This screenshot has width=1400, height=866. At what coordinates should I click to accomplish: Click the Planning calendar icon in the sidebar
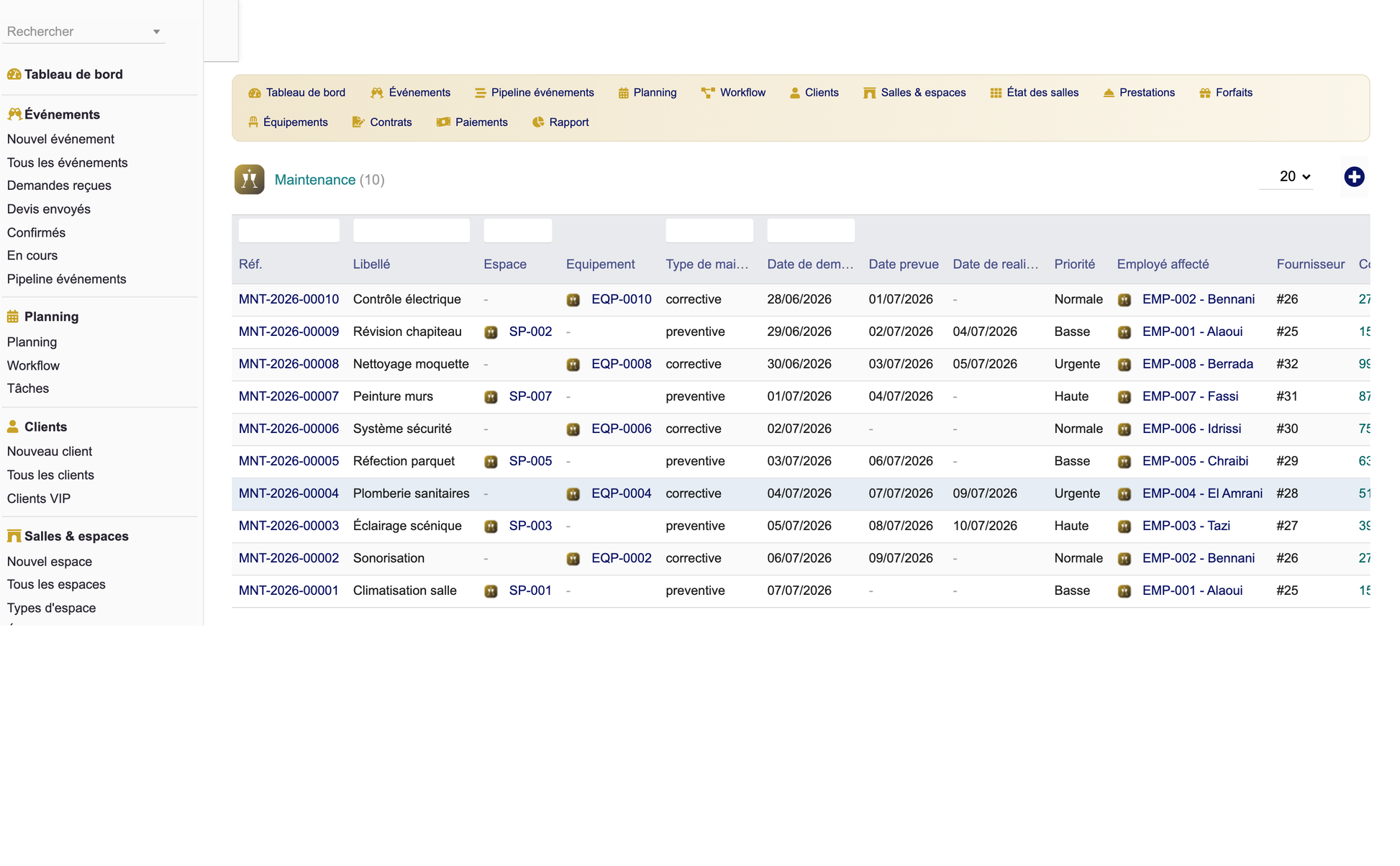(13, 316)
